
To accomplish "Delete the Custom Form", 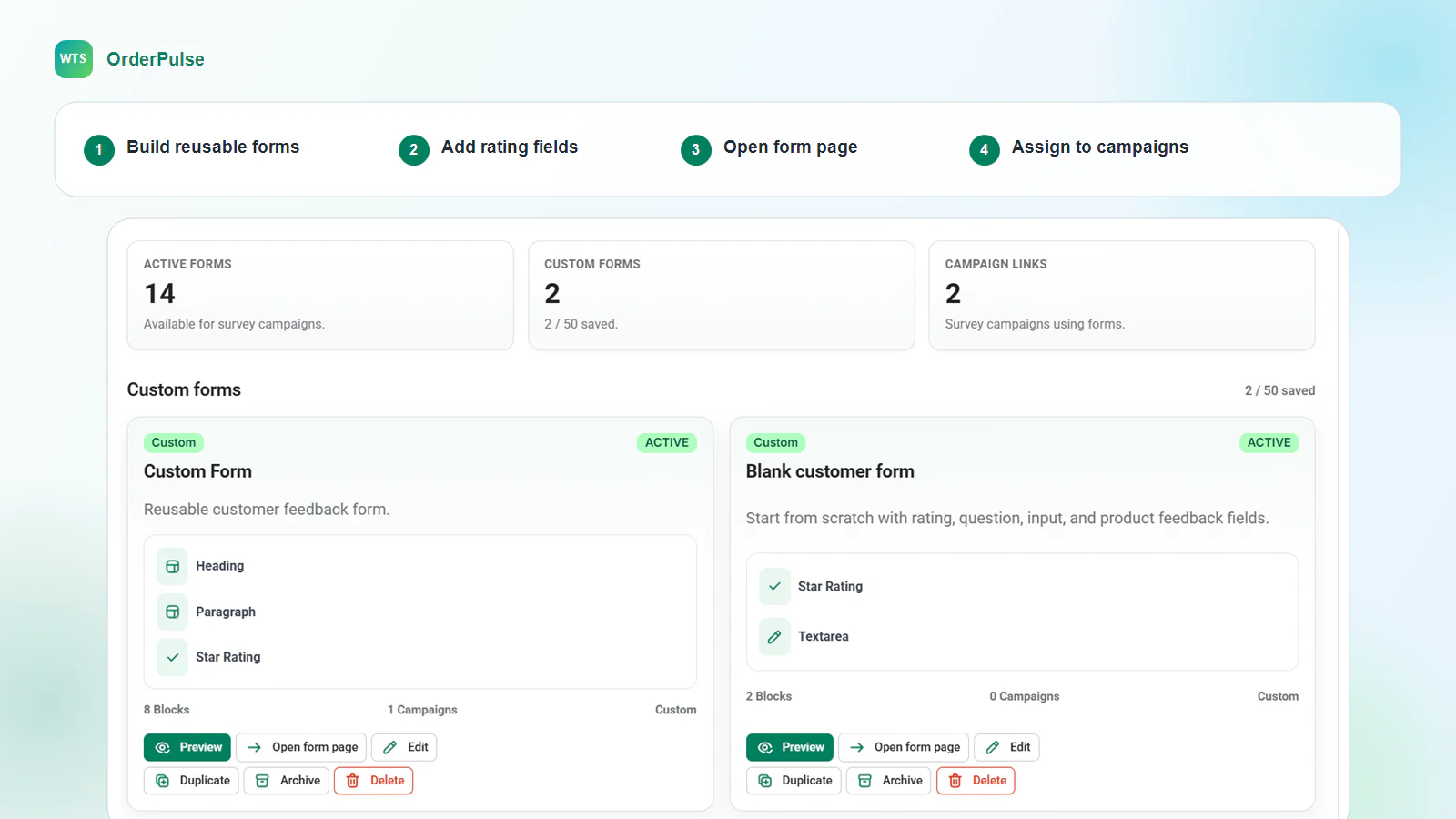I will click(374, 781).
